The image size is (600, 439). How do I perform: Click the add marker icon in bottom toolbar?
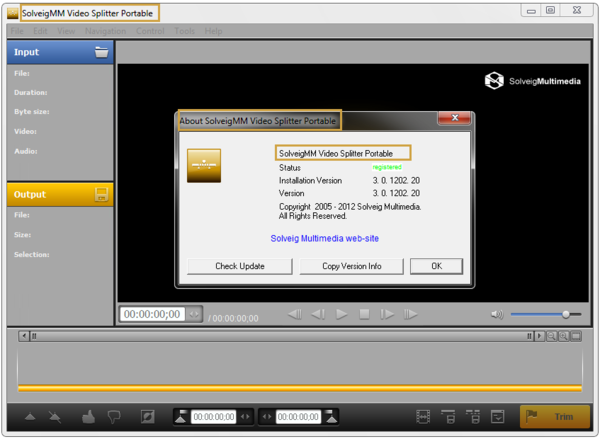click(29, 416)
